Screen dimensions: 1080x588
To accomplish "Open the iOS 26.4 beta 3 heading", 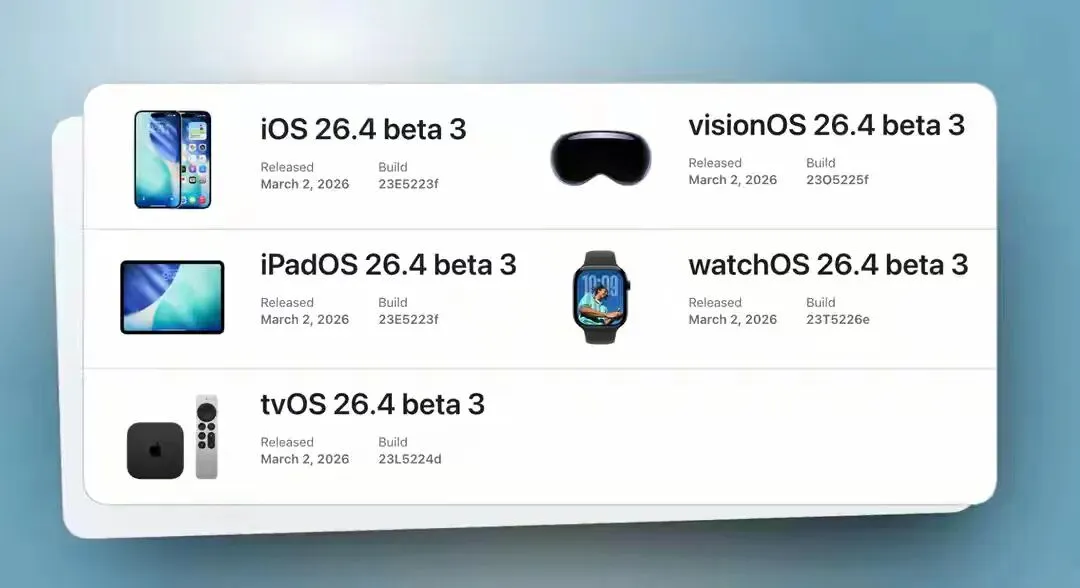I will point(363,129).
